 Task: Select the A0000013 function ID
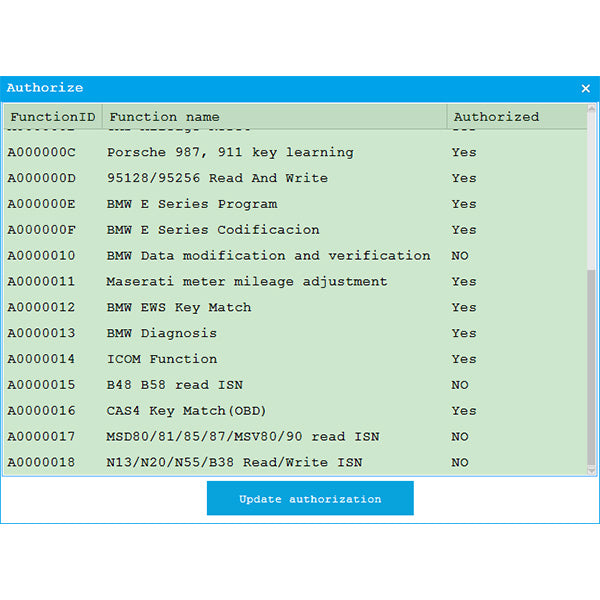click(x=41, y=333)
